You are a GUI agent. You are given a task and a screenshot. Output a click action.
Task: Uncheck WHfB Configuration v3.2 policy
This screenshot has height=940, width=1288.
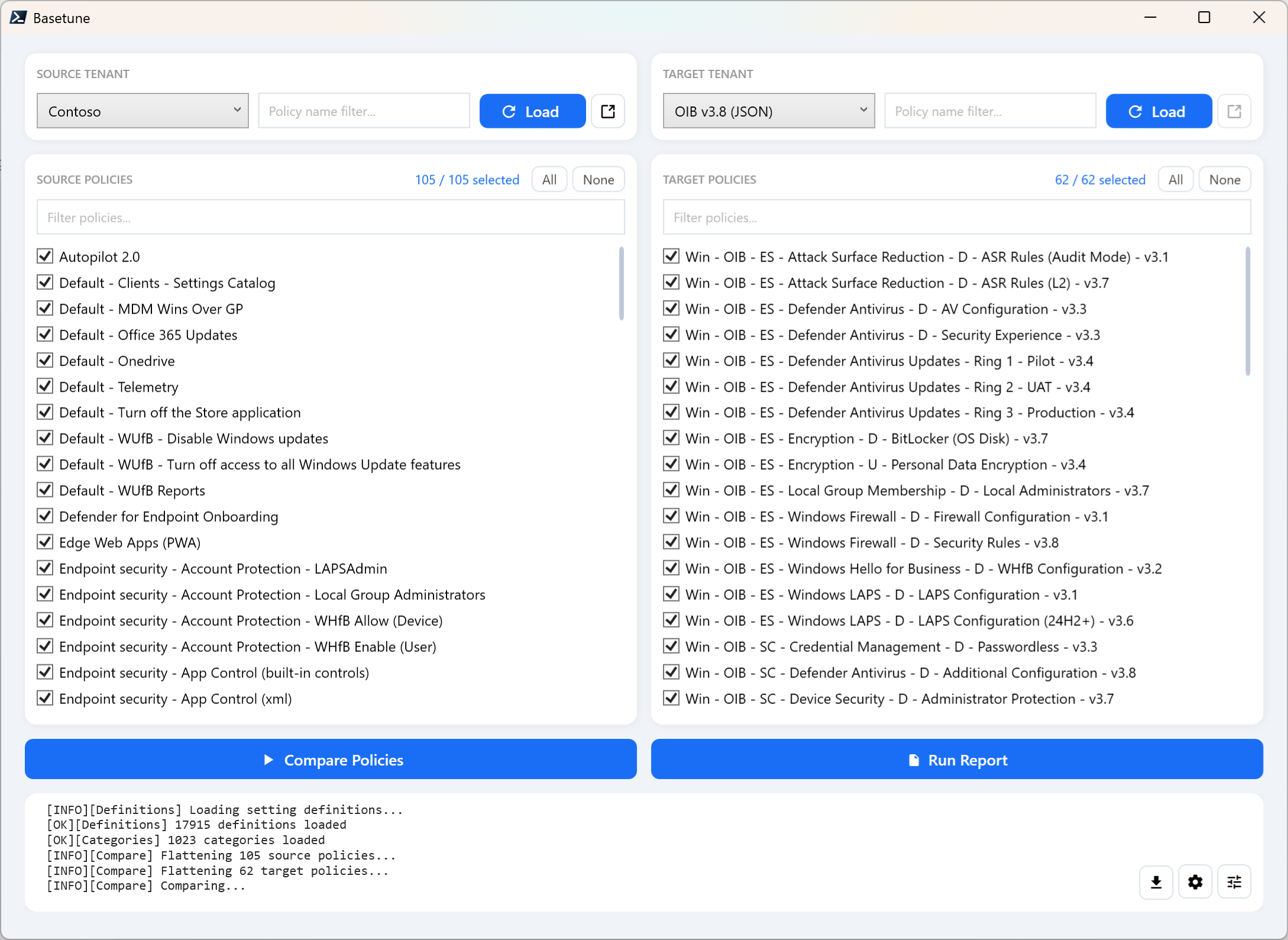coord(671,568)
